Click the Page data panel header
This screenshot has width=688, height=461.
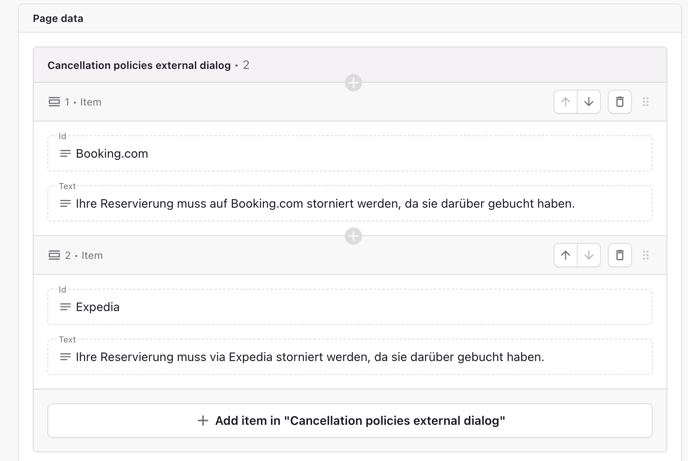pos(350,18)
